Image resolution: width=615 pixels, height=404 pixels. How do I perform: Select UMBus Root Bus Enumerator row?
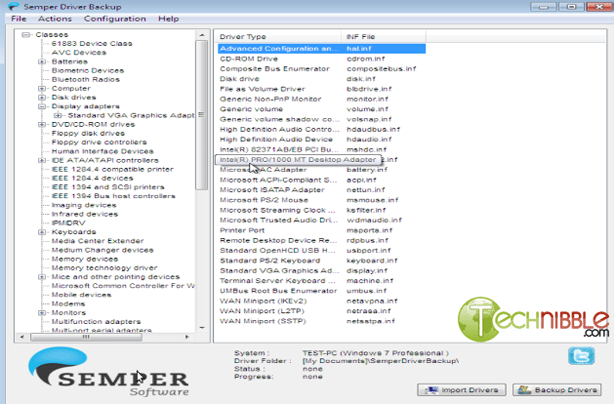coord(322,291)
